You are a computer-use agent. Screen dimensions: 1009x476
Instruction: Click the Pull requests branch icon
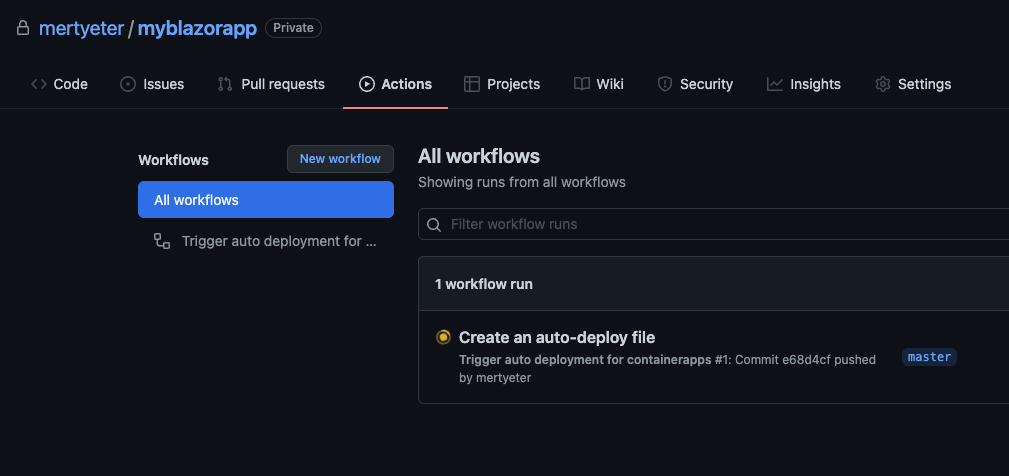(225, 84)
